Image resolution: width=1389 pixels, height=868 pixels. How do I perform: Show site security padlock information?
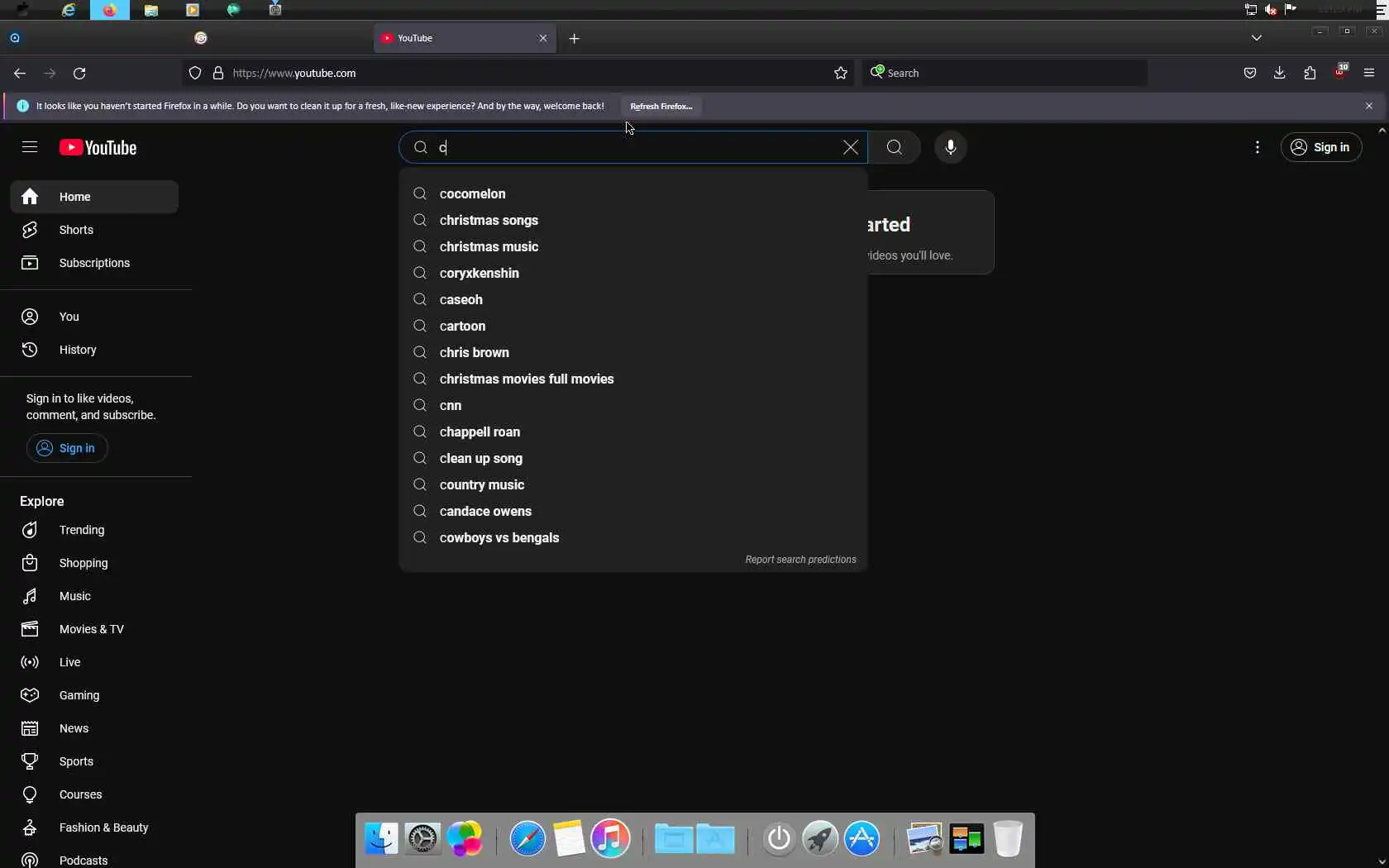pos(218,74)
